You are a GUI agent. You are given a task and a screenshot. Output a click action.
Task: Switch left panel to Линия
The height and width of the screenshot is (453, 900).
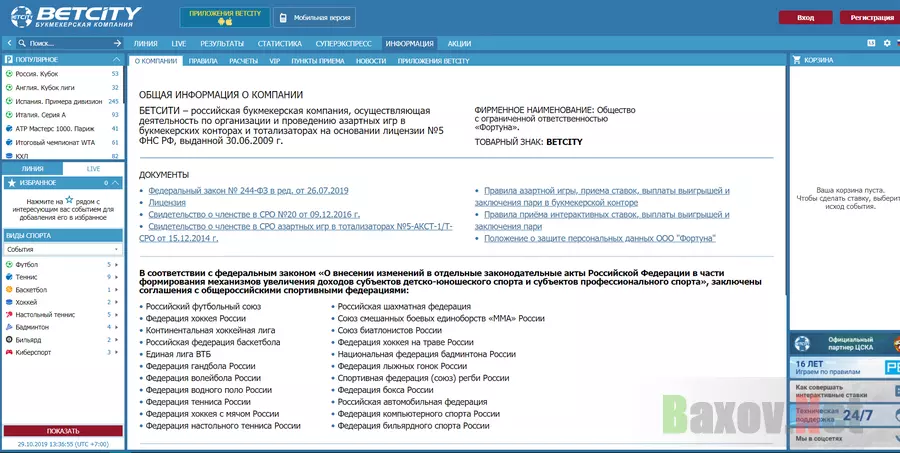[32, 169]
